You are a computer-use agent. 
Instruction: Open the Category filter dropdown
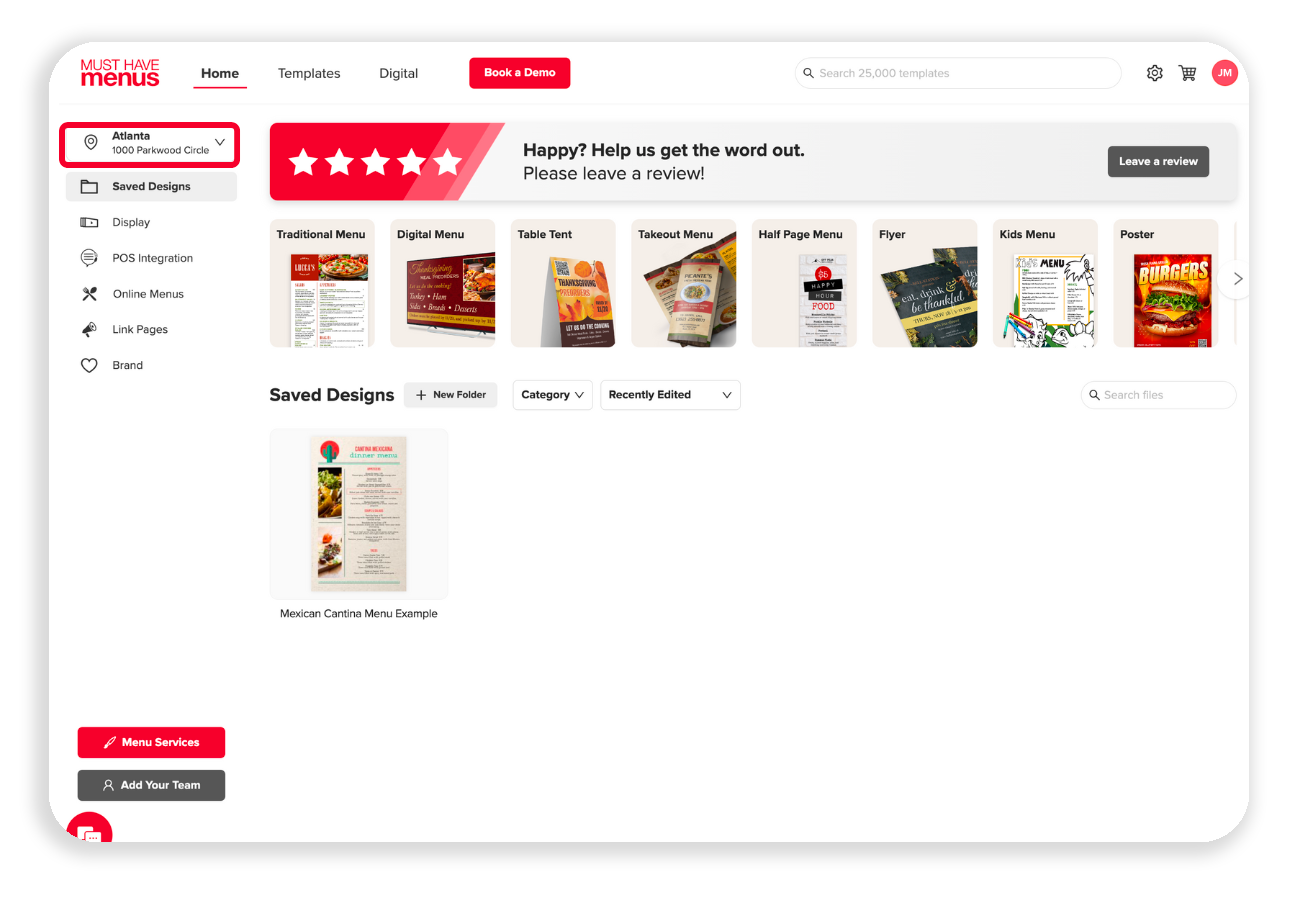pyautogui.click(x=552, y=395)
